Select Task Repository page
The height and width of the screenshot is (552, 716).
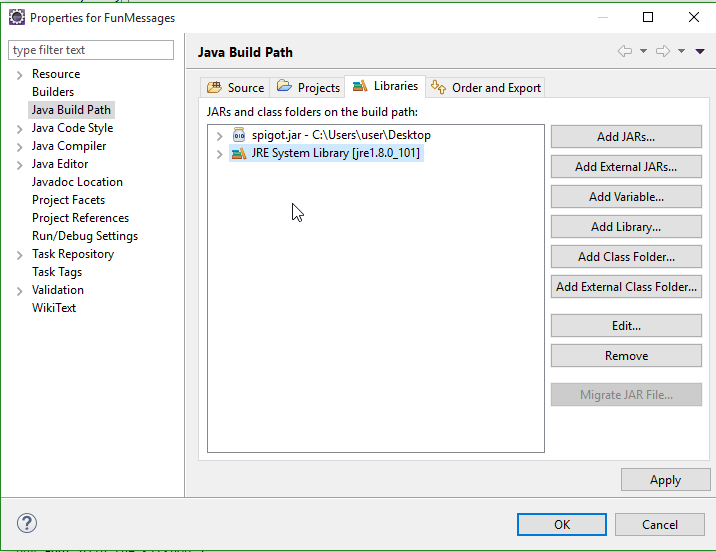tap(73, 254)
